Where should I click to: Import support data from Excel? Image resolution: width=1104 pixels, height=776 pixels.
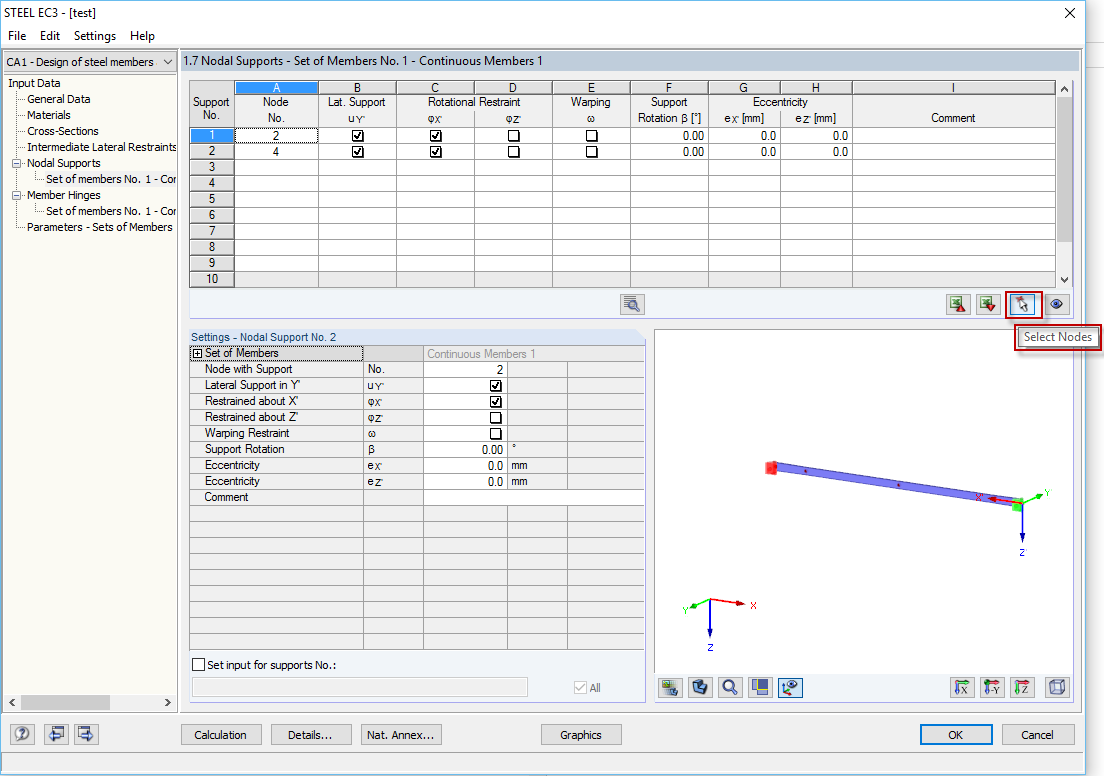(988, 304)
